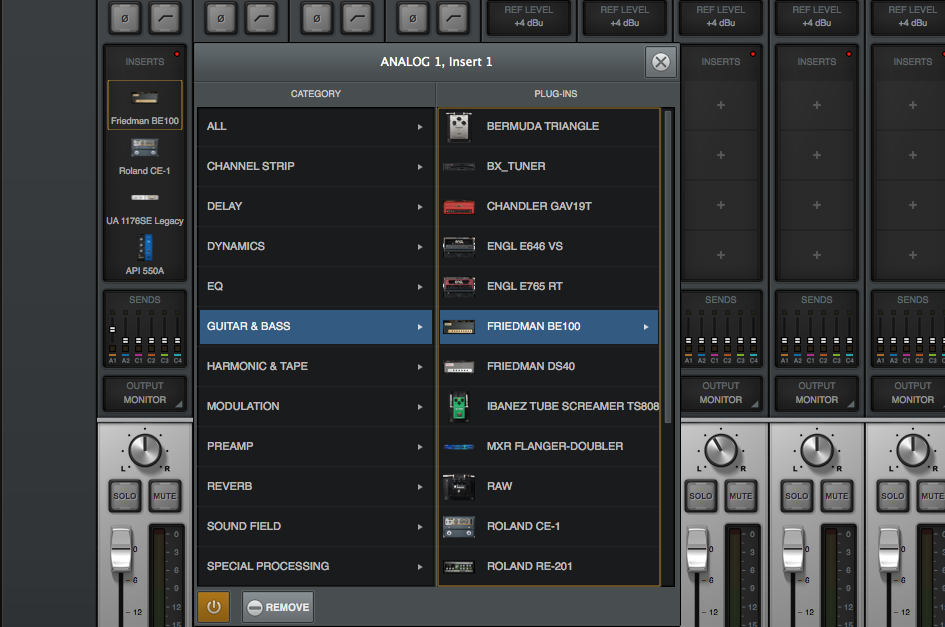
Task: Toggle MUTE on the first channel
Action: coord(165,496)
